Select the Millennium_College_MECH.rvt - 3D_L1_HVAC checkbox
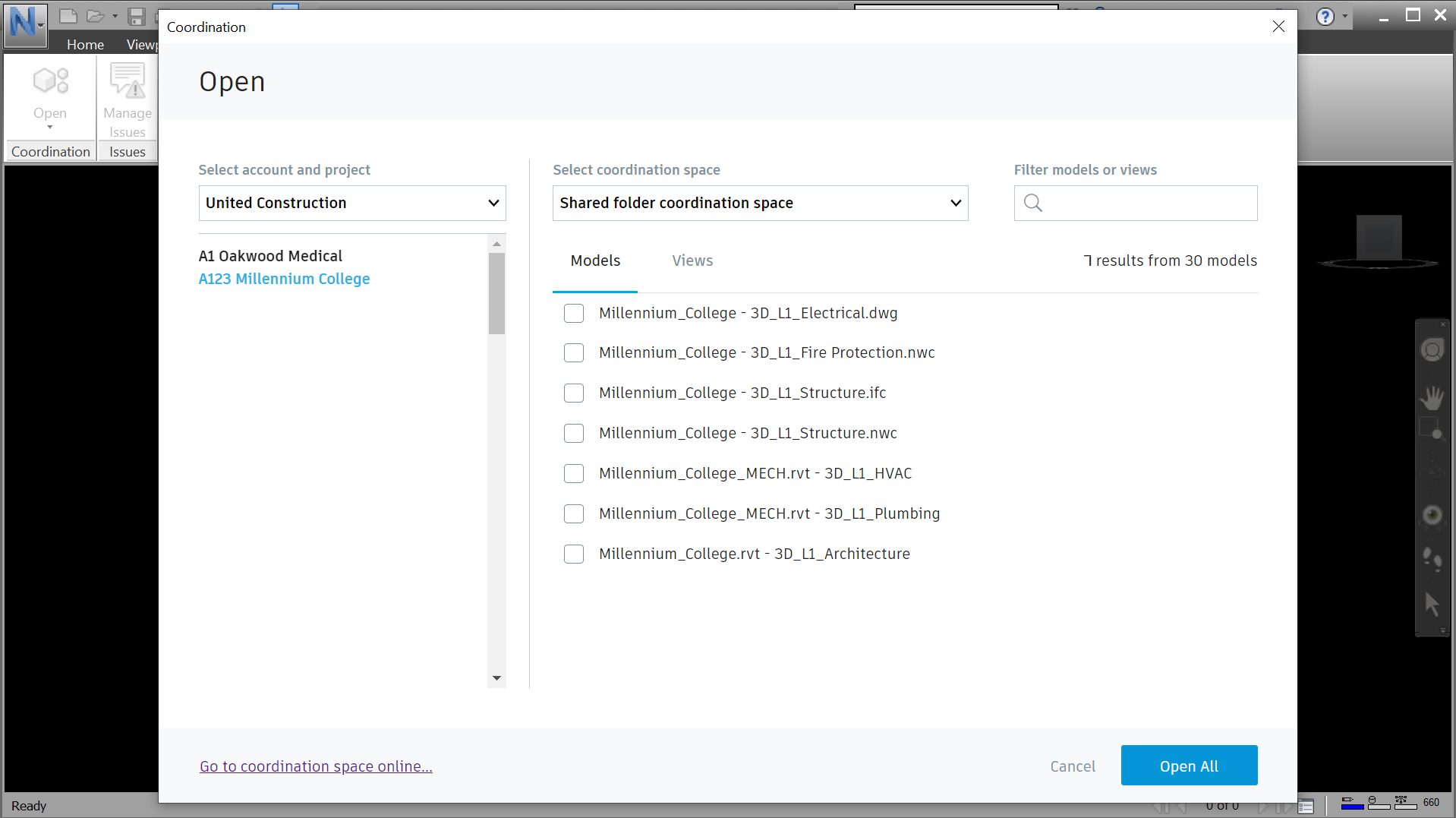1456x818 pixels. point(574,473)
